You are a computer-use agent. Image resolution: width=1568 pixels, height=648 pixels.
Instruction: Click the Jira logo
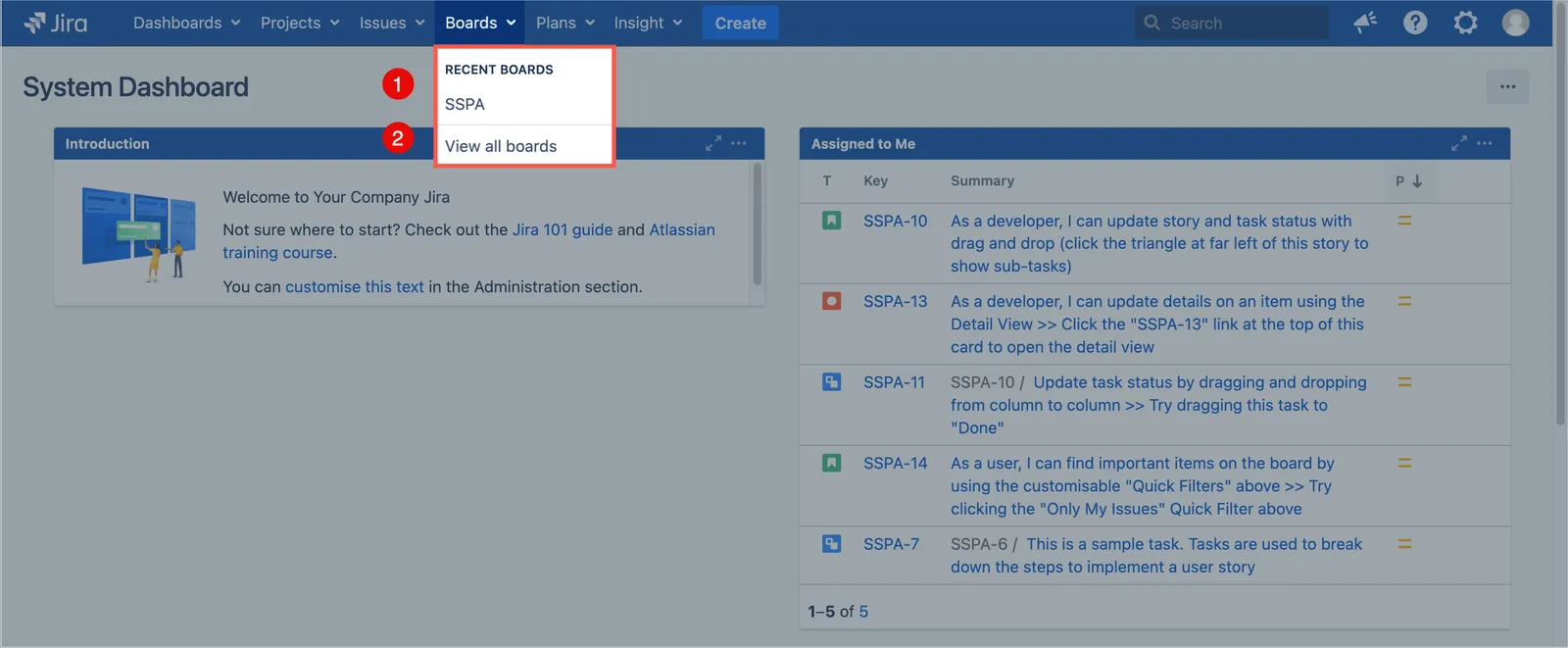56,23
